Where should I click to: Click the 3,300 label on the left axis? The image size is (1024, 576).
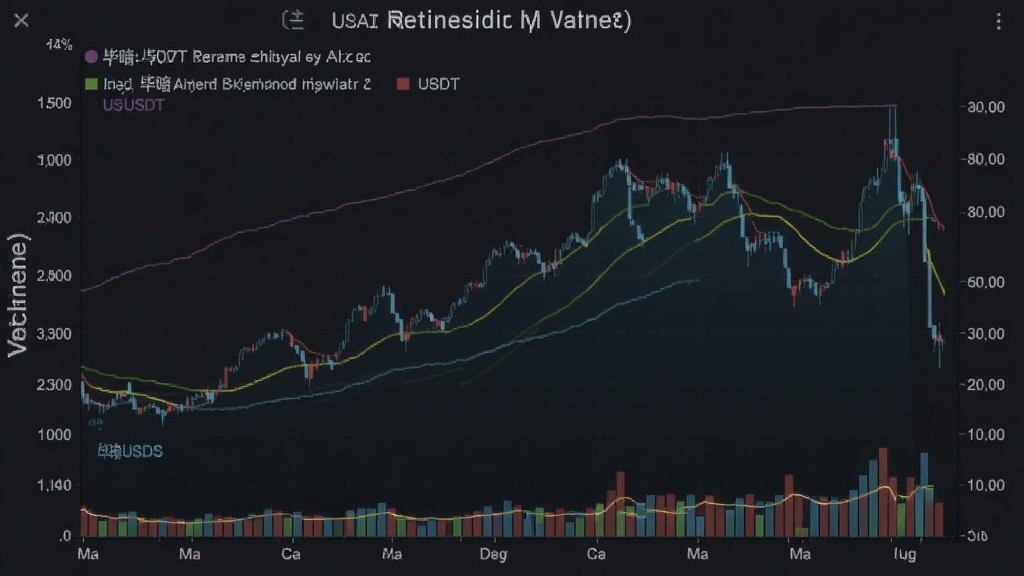point(55,334)
